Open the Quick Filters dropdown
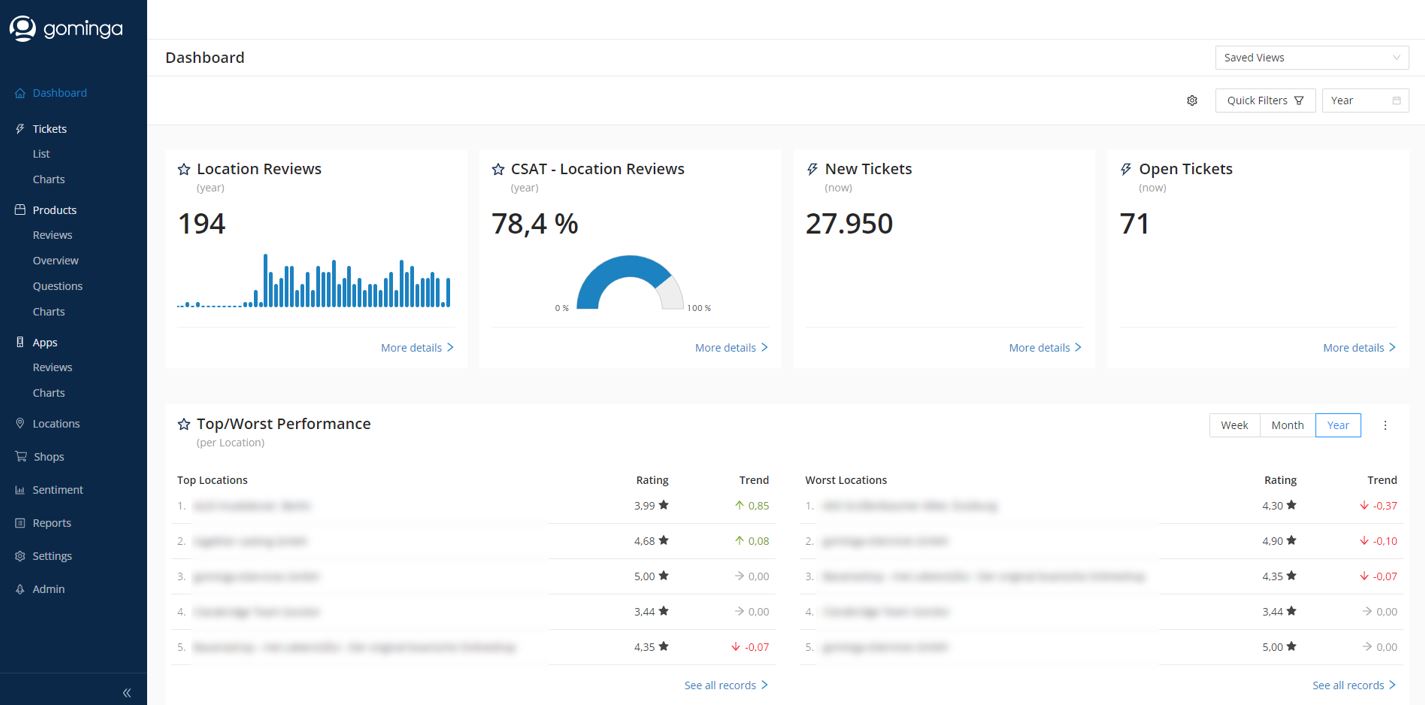The height and width of the screenshot is (705, 1425). point(1265,101)
